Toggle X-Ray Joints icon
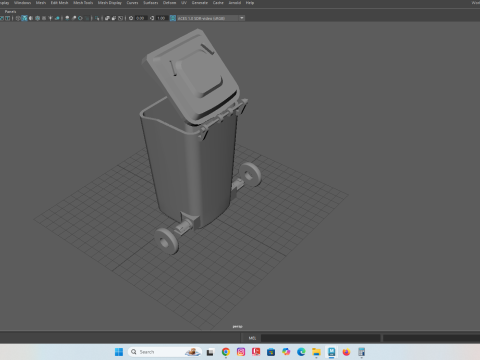 click(120, 18)
